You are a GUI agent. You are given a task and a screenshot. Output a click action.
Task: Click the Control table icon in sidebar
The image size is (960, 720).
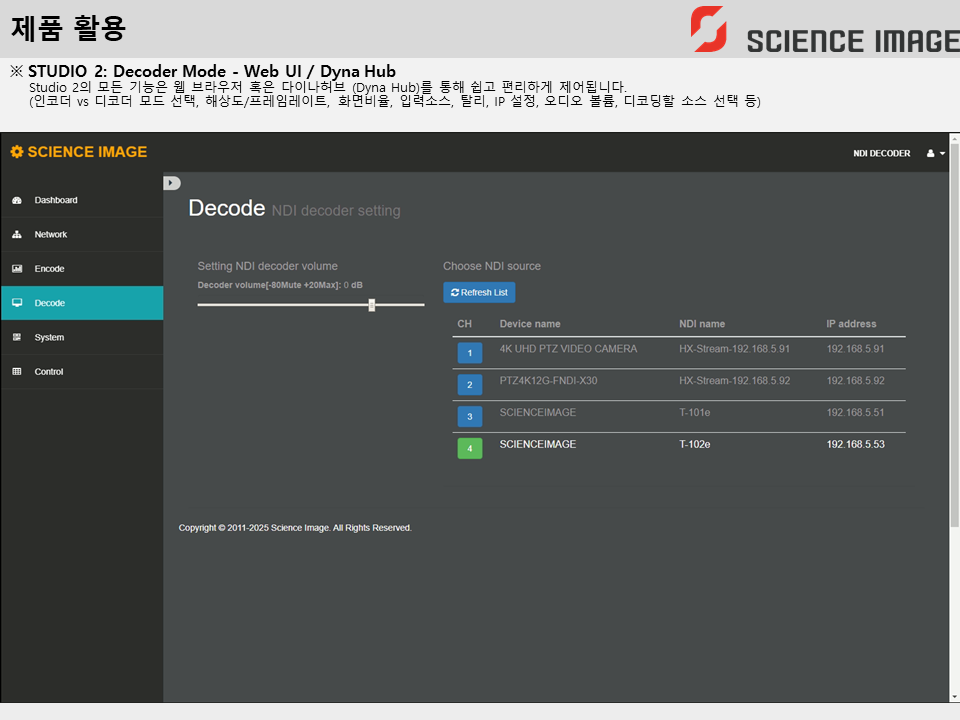(17, 372)
